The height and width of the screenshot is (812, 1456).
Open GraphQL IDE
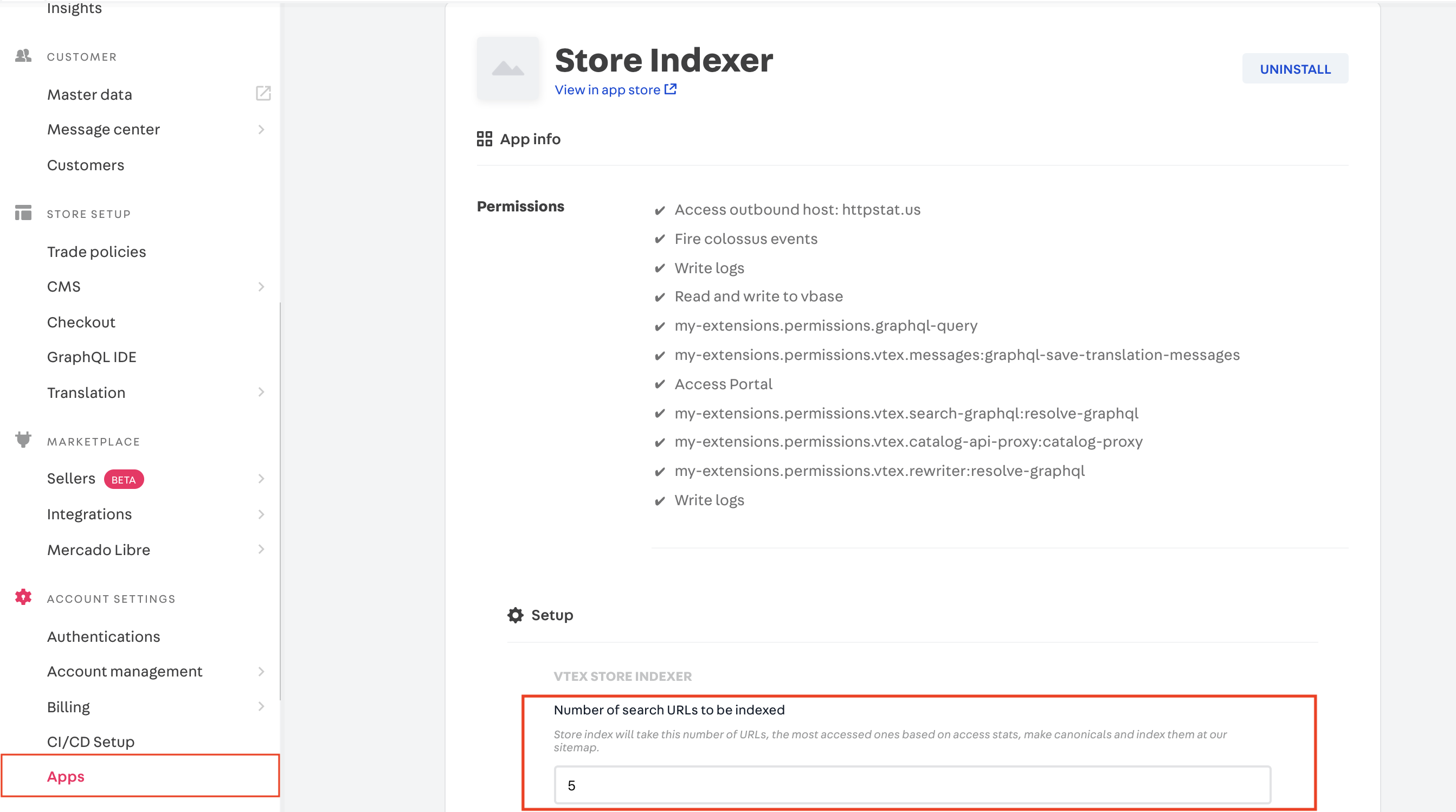pos(92,357)
